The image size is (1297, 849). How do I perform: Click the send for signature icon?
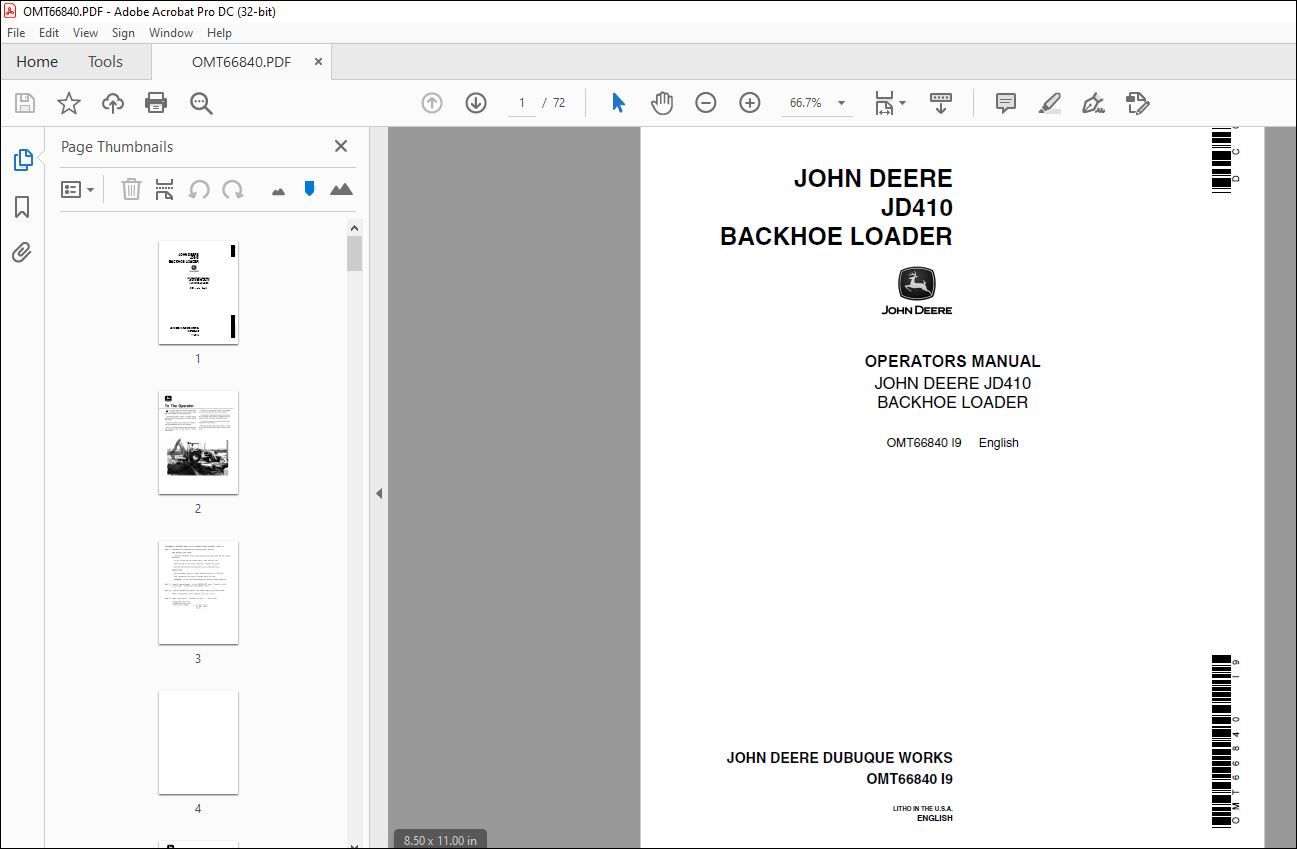click(x=1137, y=103)
